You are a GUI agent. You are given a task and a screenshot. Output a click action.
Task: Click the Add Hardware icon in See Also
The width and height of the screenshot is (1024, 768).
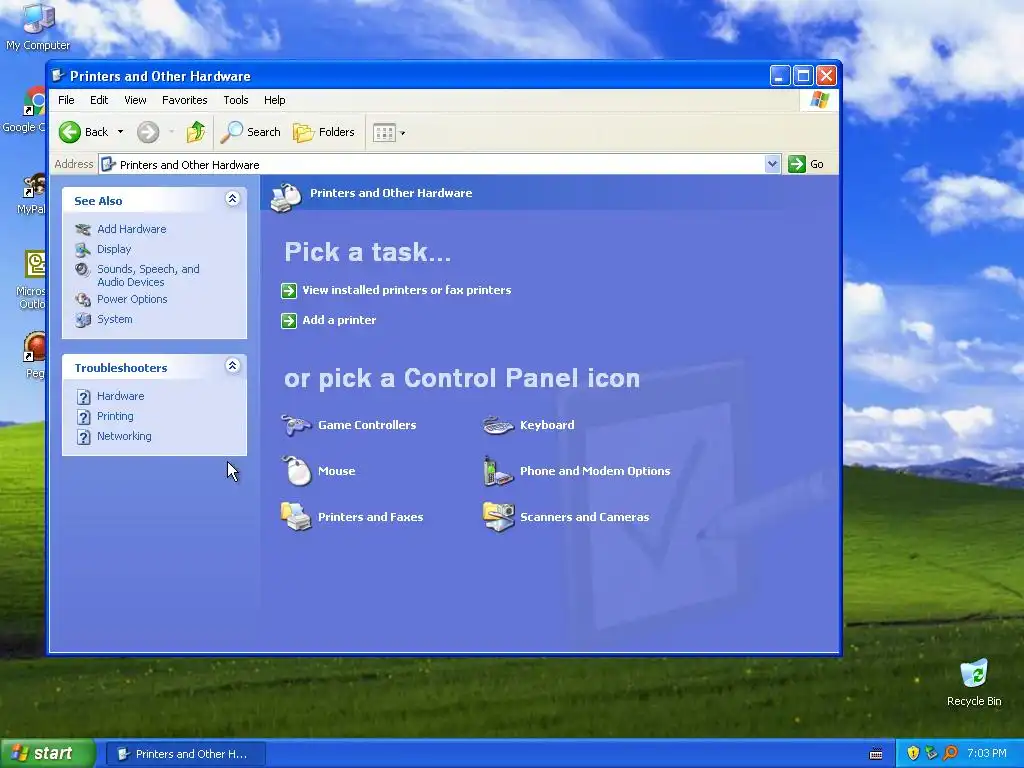(x=83, y=229)
